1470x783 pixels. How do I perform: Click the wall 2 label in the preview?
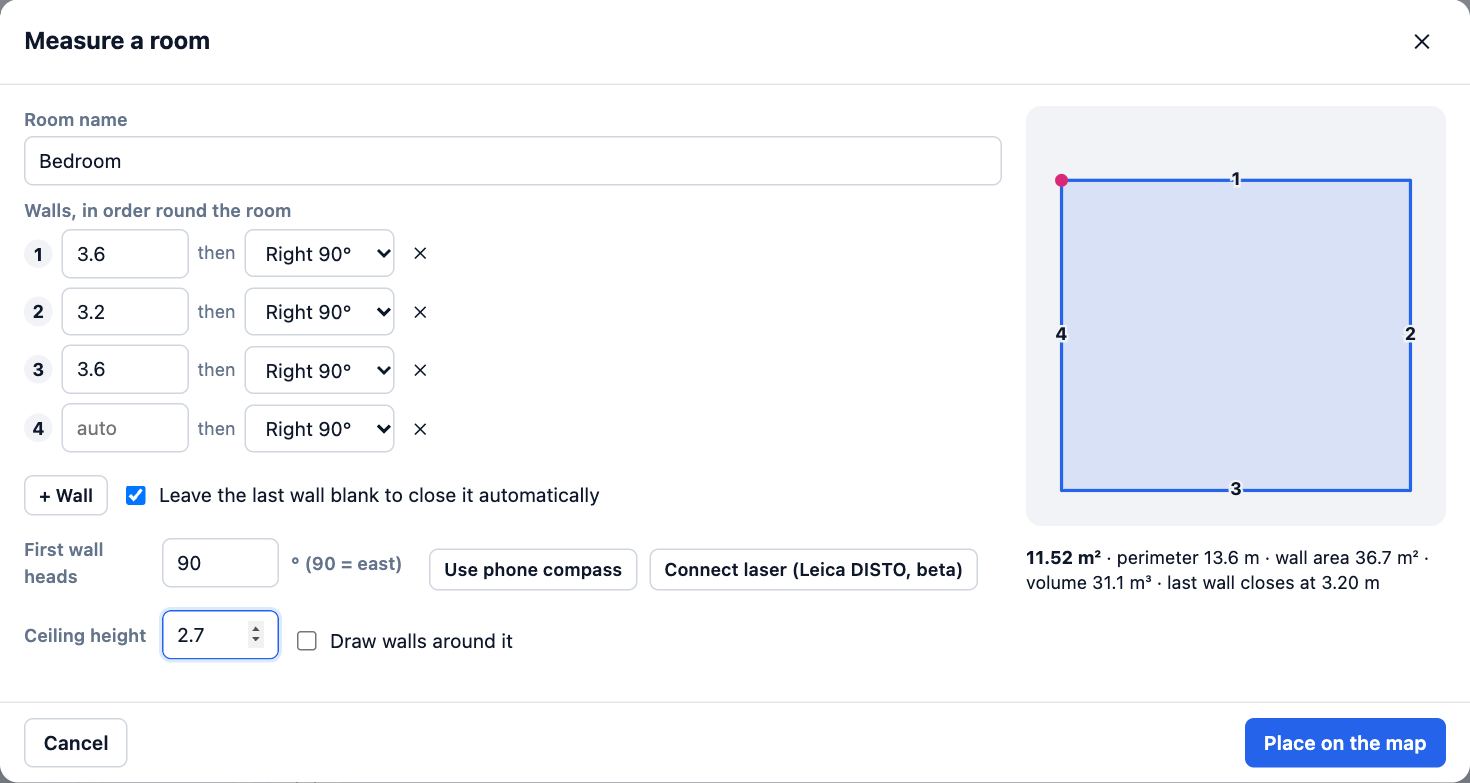[x=1410, y=334]
